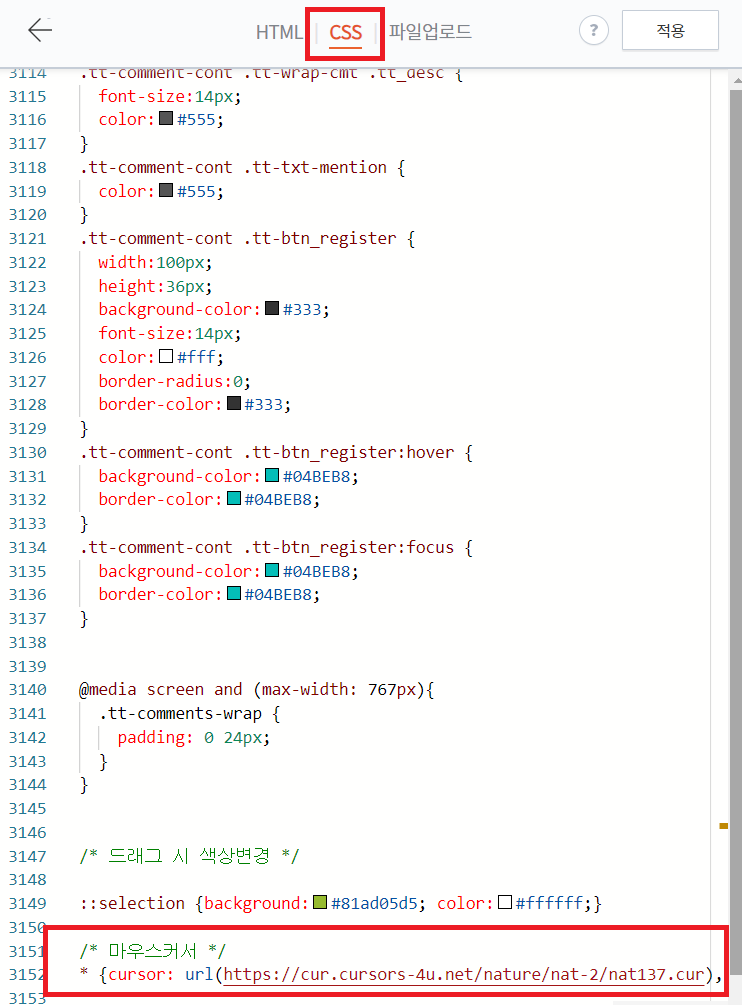
Task: Open the 파일업로드 tab
Action: 430,31
